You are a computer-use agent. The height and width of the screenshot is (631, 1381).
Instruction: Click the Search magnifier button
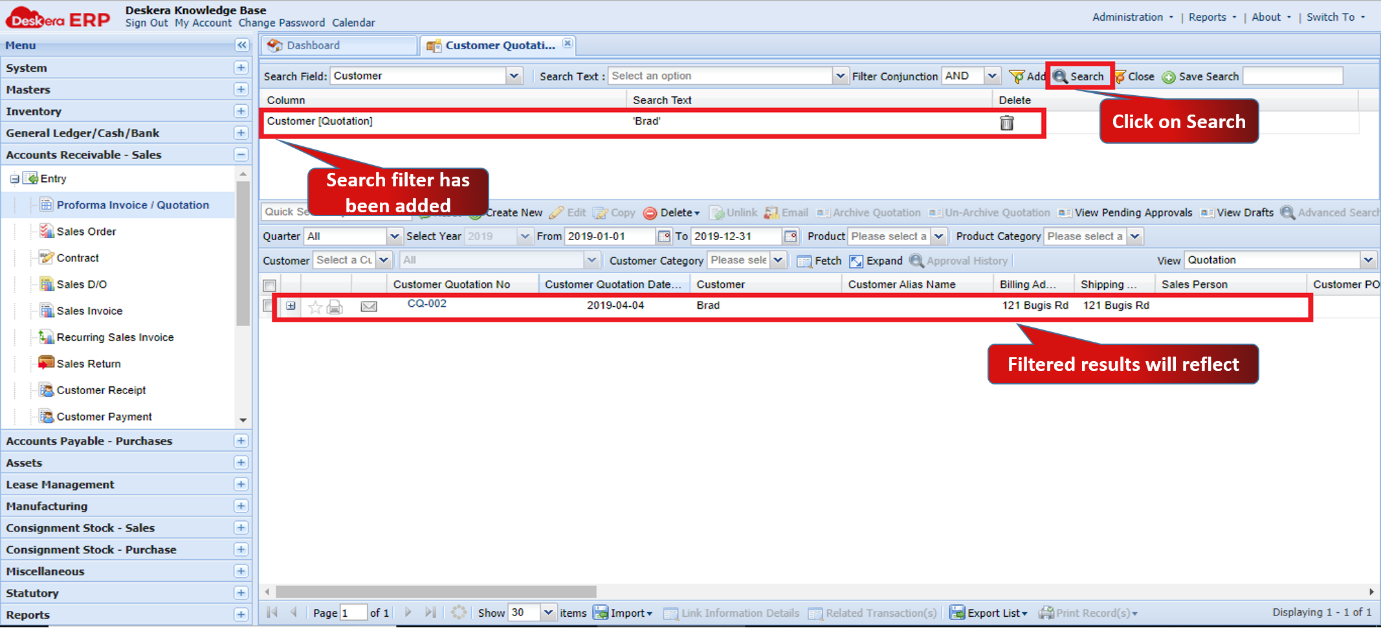tap(1079, 76)
